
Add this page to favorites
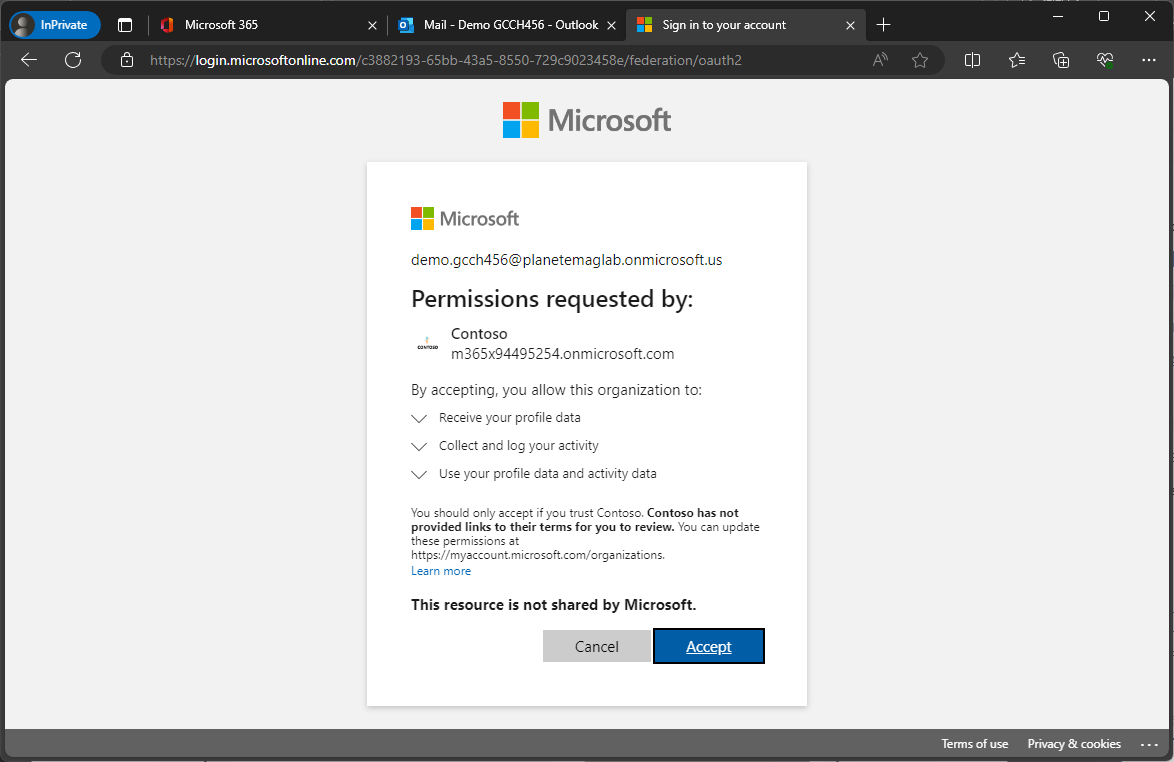(x=920, y=60)
